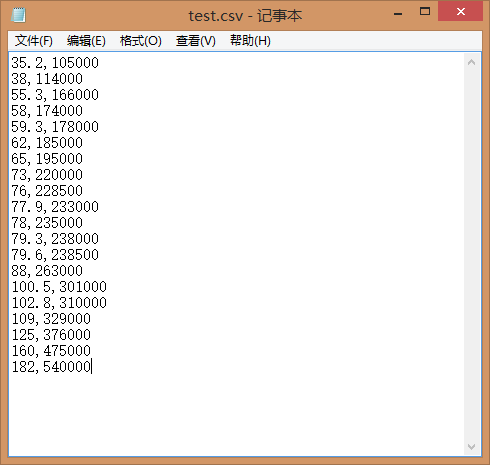
Task: Click on the line 76,228500
Action: click(x=47, y=191)
